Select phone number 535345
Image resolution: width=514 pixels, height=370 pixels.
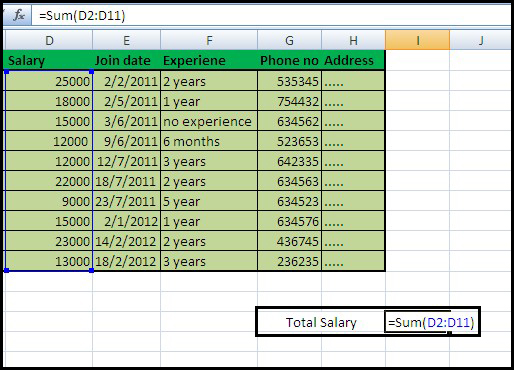289,81
